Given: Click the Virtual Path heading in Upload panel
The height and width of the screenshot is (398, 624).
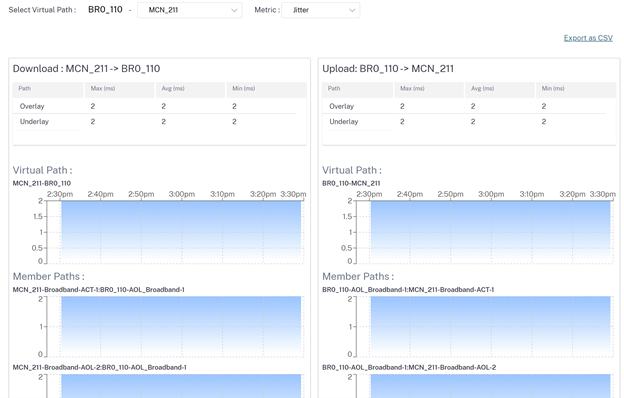Looking at the screenshot, I should [x=352, y=170].
